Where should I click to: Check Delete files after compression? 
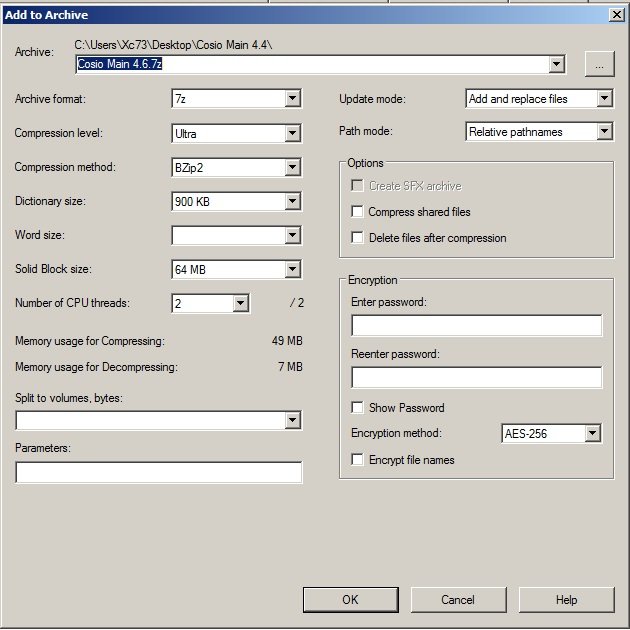[x=357, y=238]
